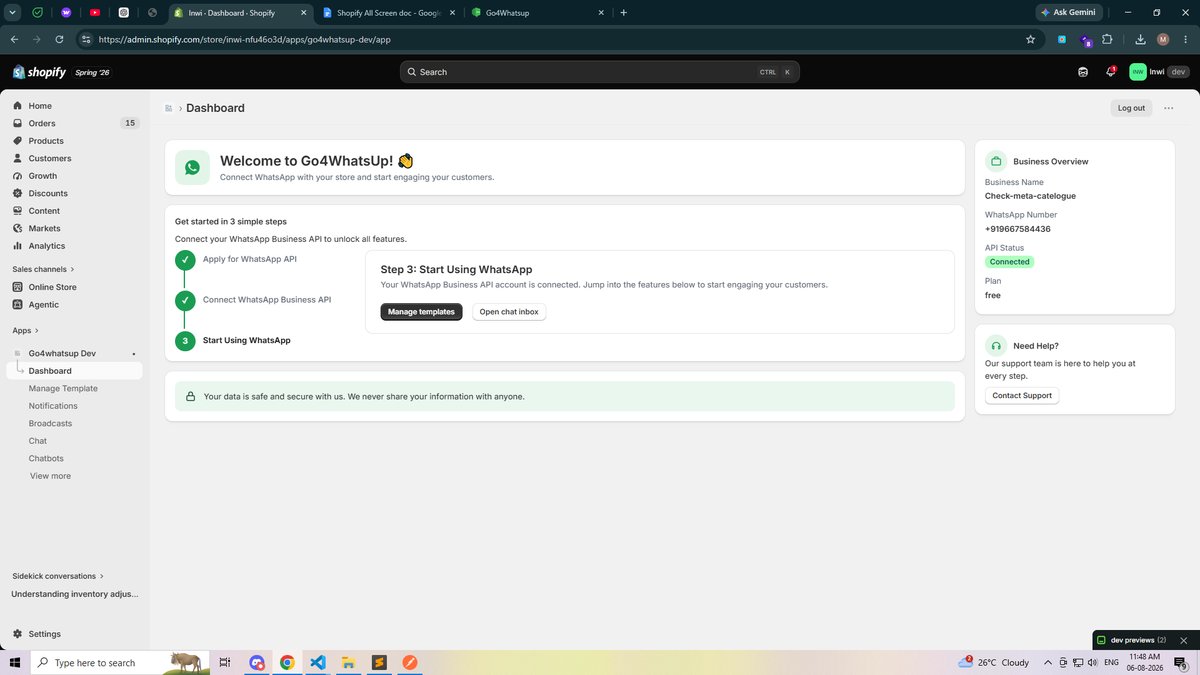Open the Chrome three-dot menu
This screenshot has height=675, width=1200.
click(x=1185, y=39)
